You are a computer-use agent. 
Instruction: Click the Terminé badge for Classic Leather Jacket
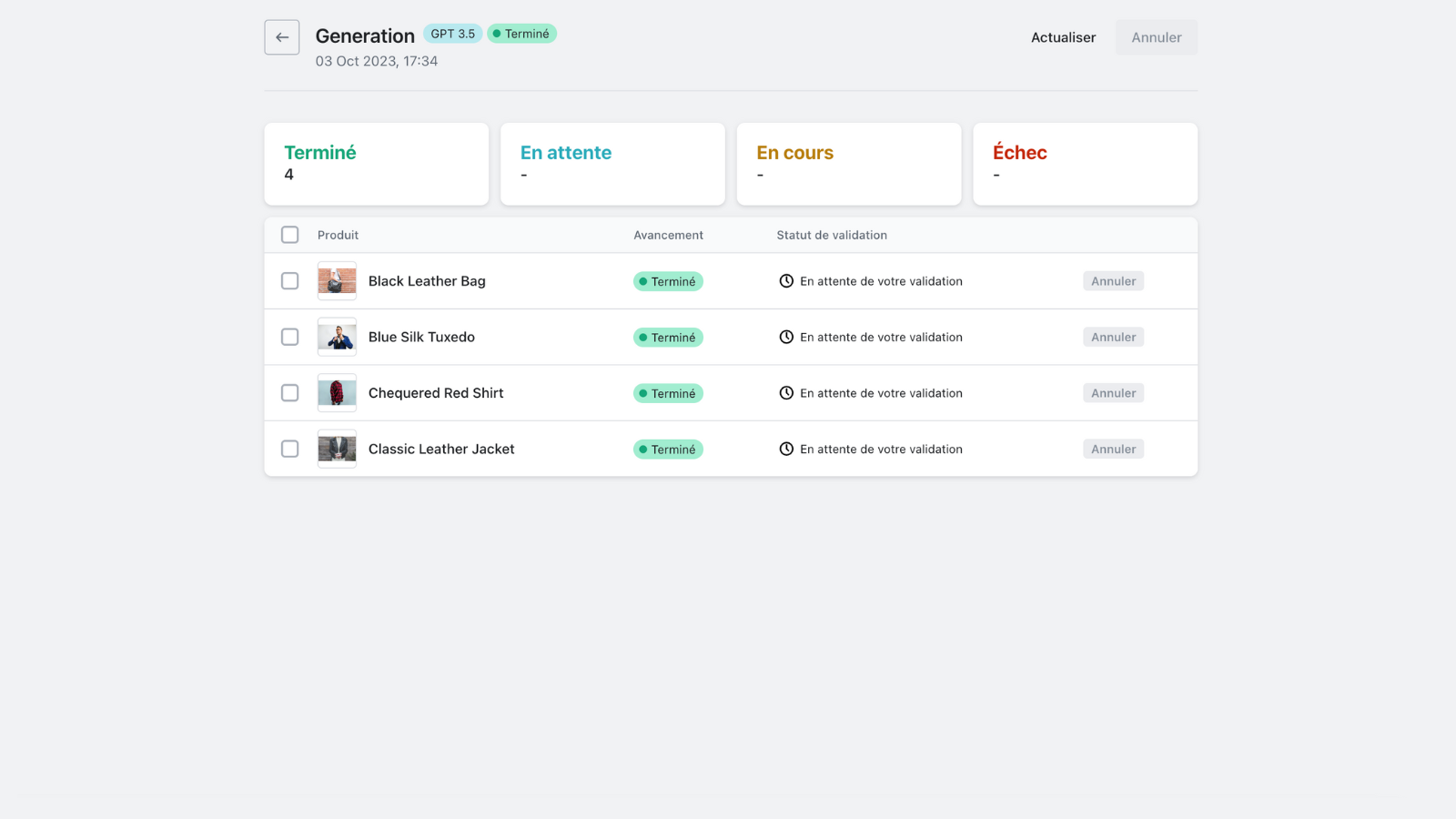tap(668, 450)
